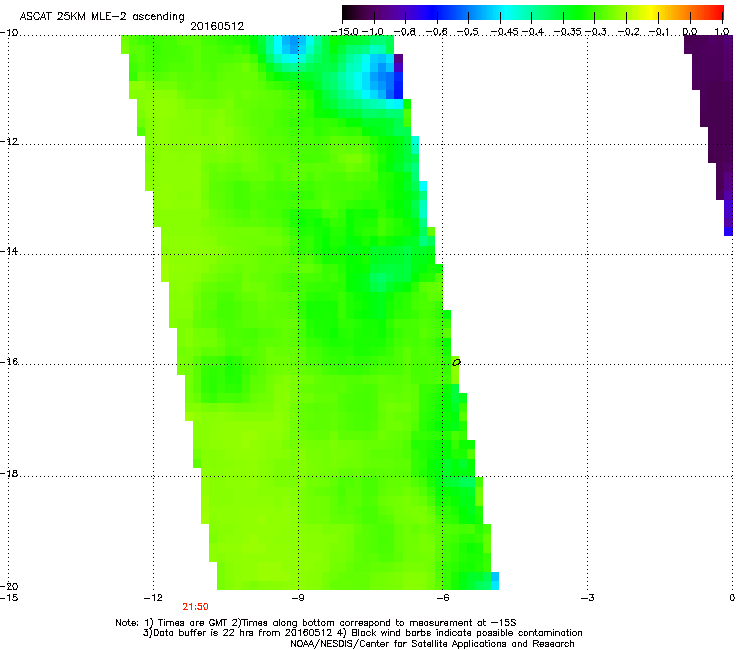
Task: Click the longitude axis label '-9'
Action: (x=297, y=598)
